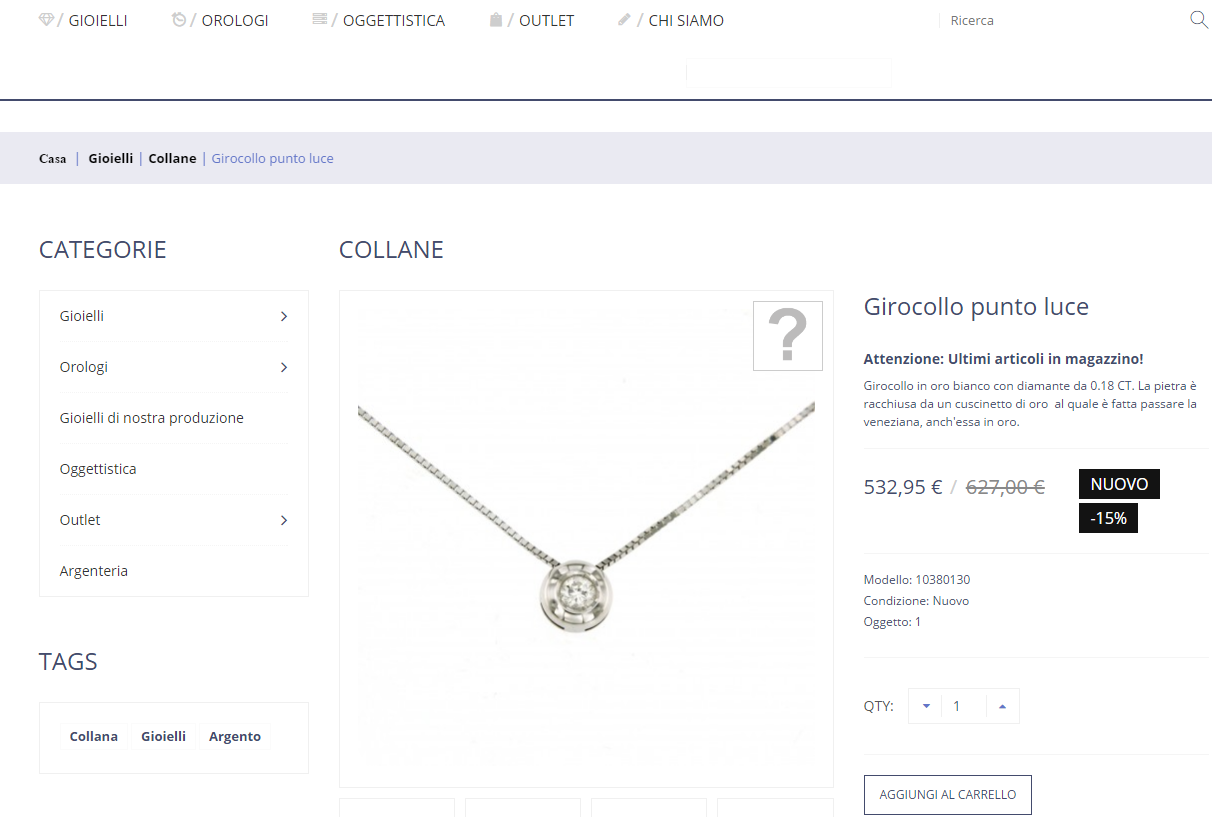Open the OUTLET menu item
The height and width of the screenshot is (817, 1212).
click(546, 20)
